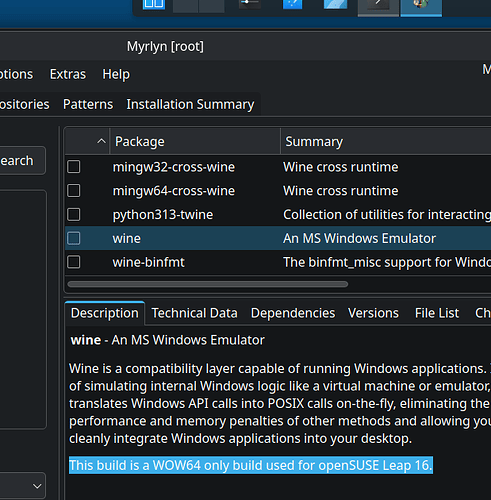
Task: Tick the wine package checkbox
Action: 74,238
